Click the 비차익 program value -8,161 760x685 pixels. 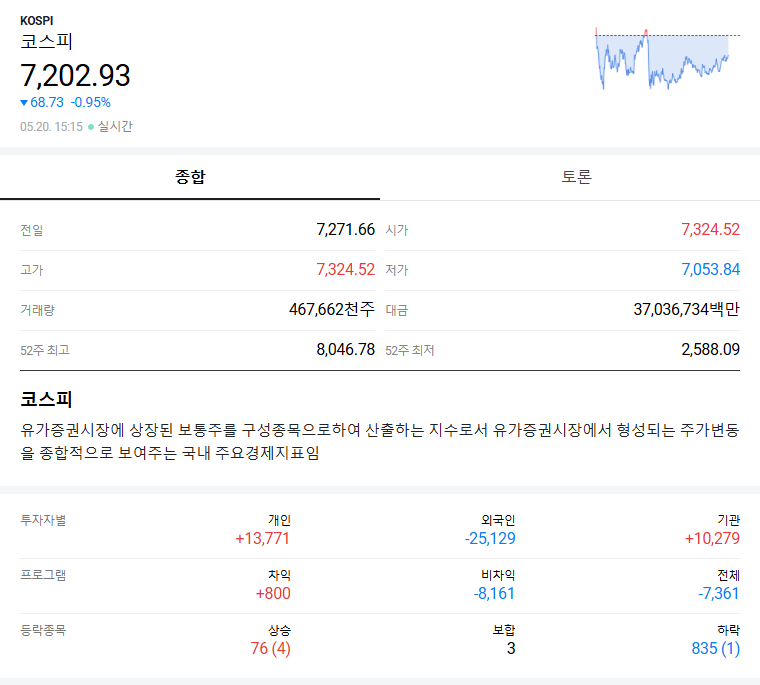[x=494, y=593]
